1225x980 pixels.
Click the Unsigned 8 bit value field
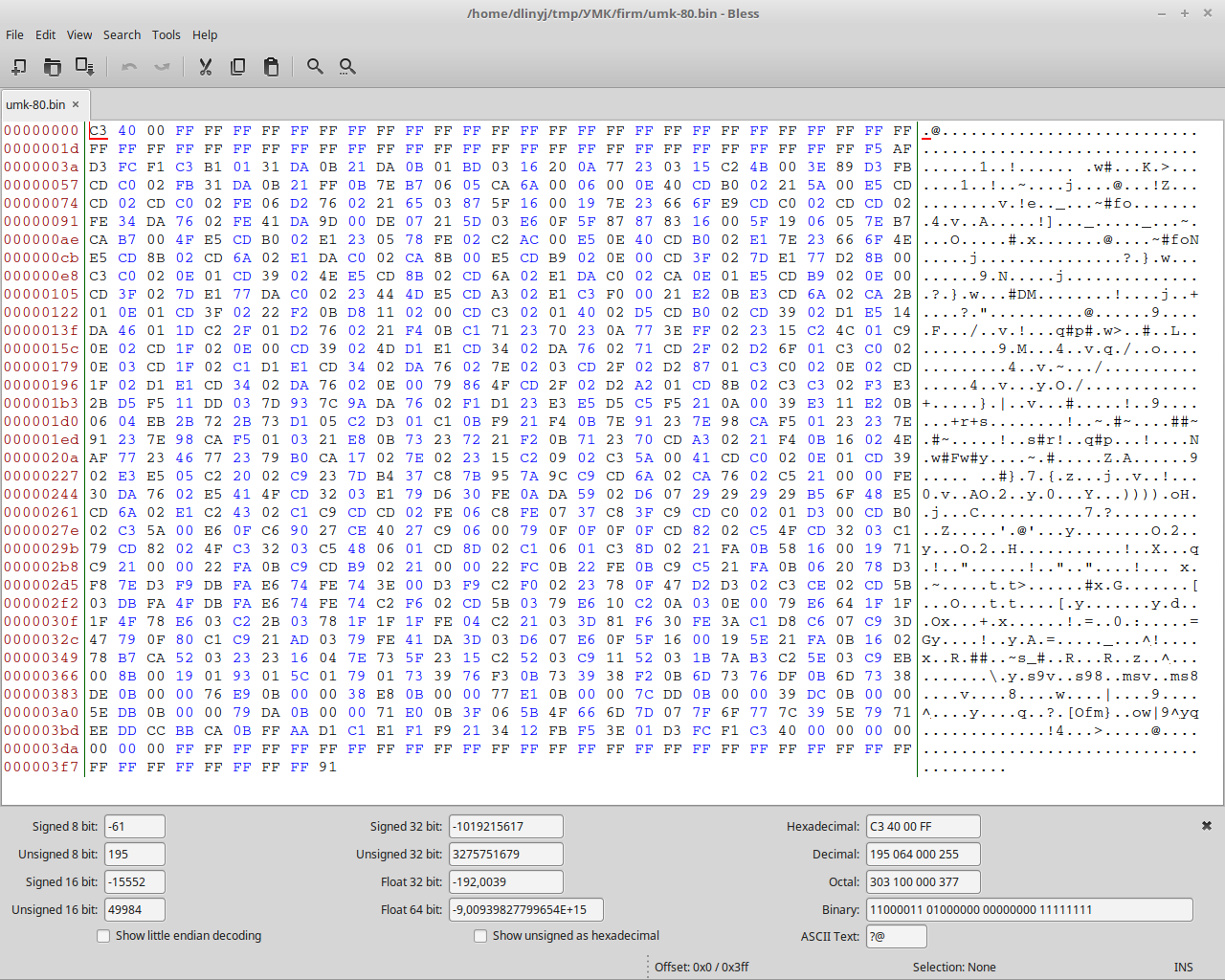134,855
